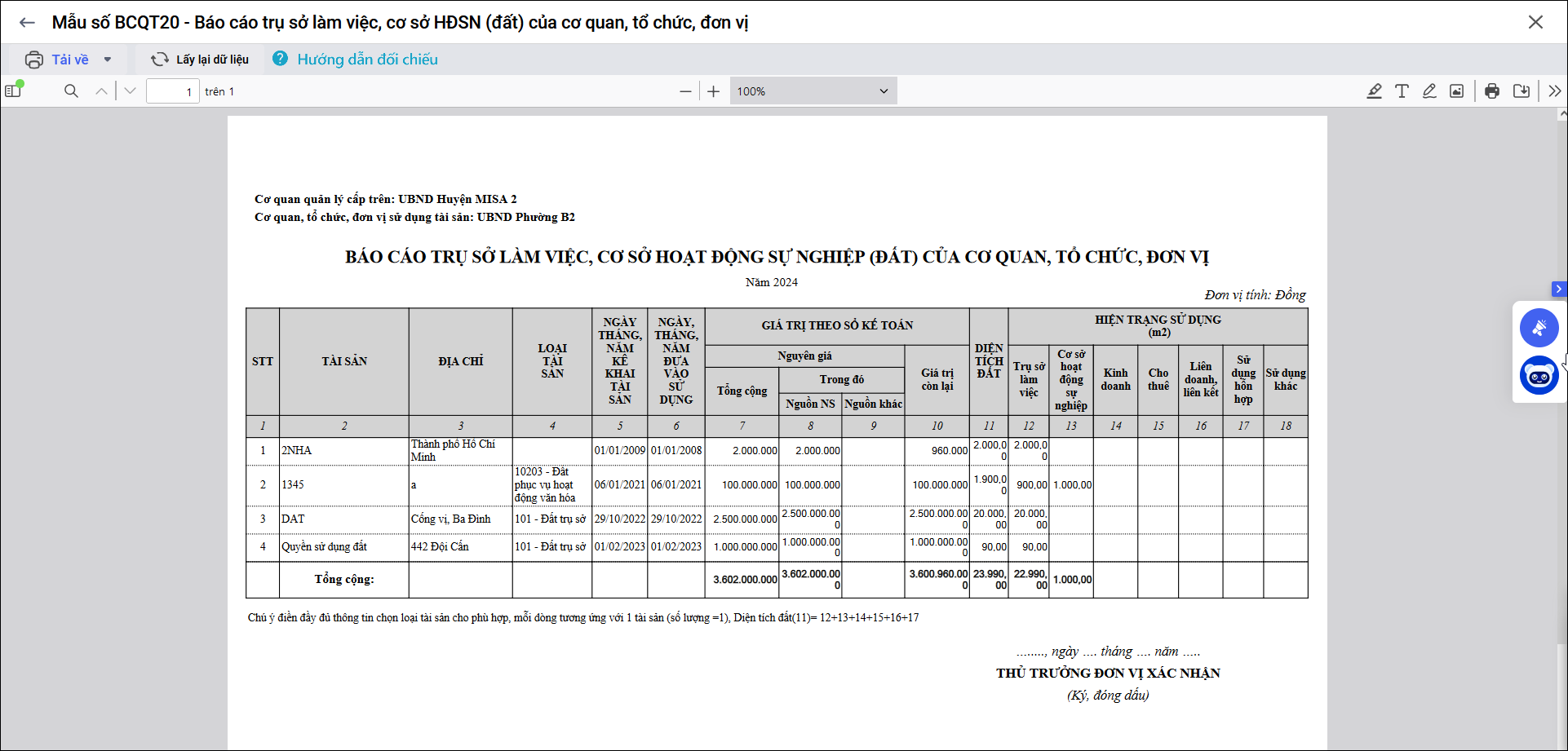Click the 3.600.960.000 total remaining value
The width and height of the screenshot is (1568, 751).
[938, 579]
